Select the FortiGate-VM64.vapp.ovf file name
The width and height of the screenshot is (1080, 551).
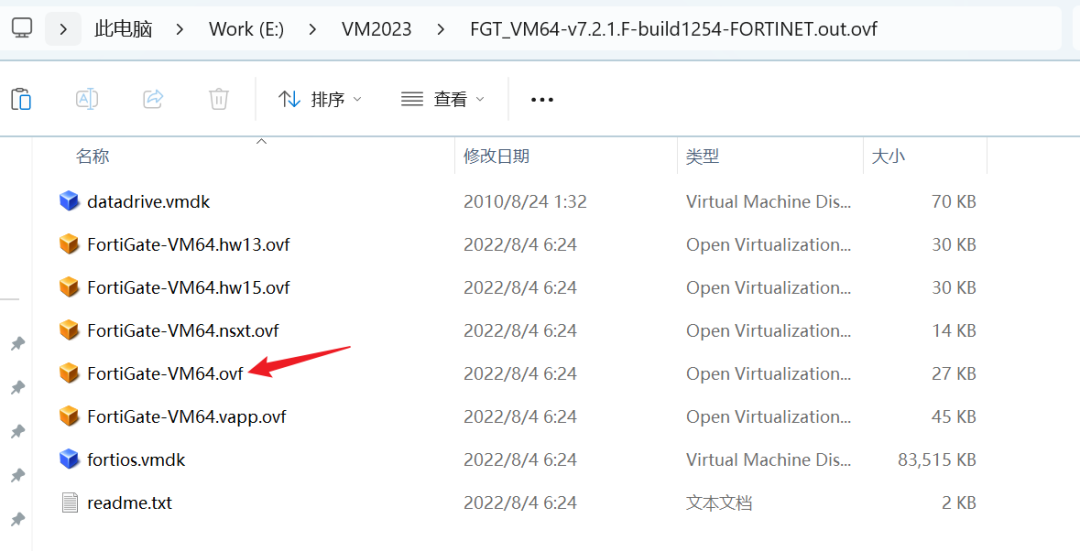pyautogui.click(x=187, y=417)
